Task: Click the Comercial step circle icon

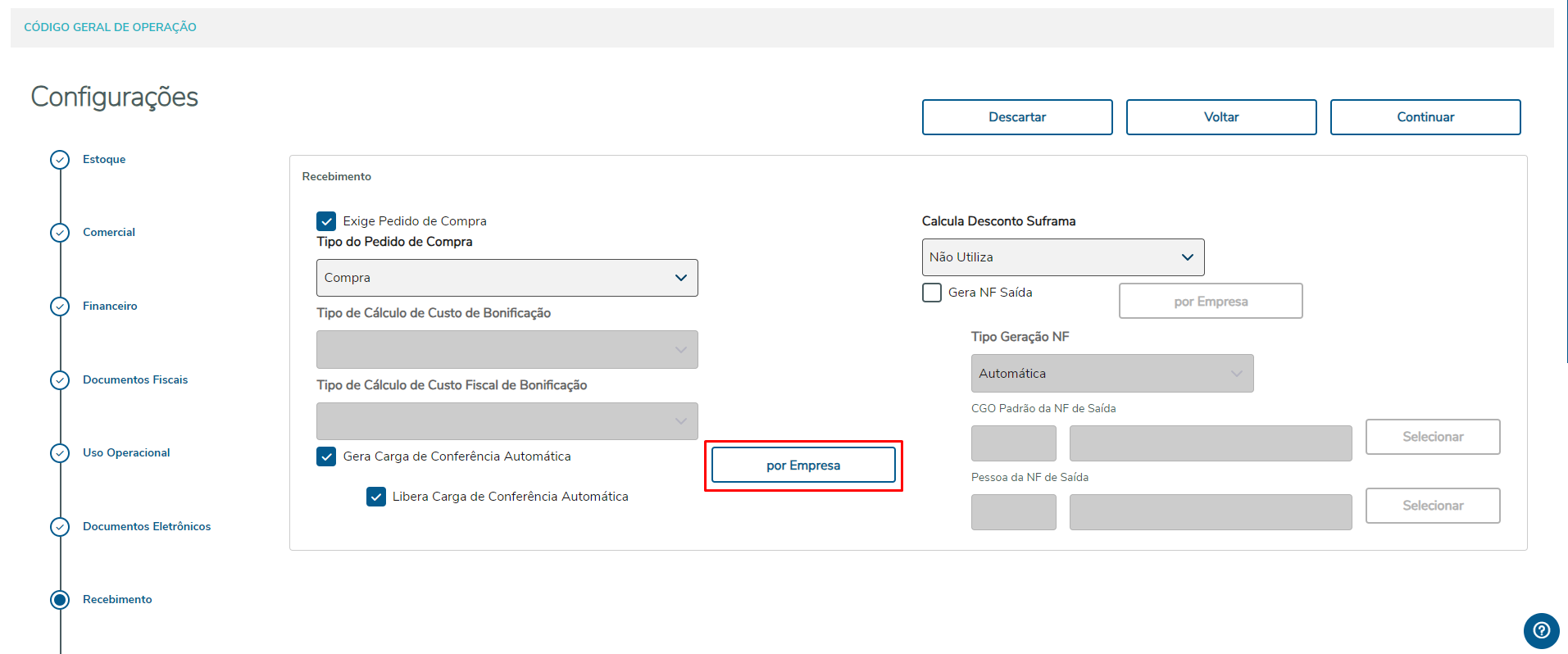Action: pos(60,233)
